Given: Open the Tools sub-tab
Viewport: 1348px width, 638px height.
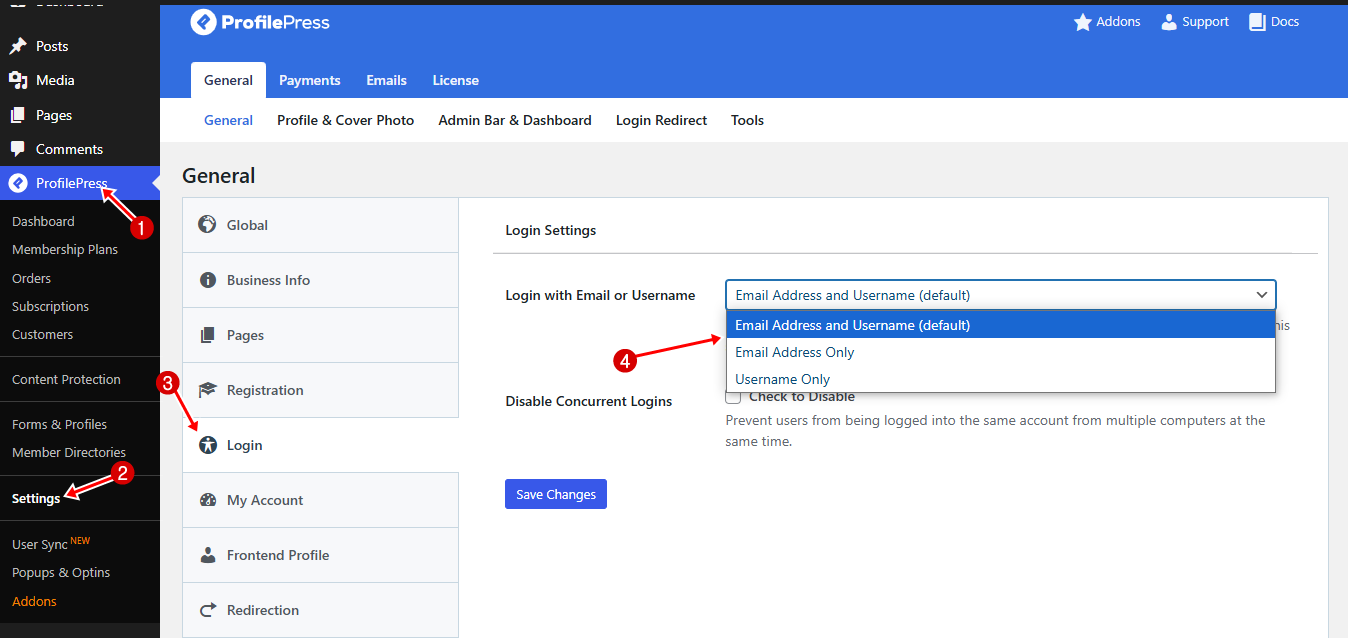Looking at the screenshot, I should click(x=747, y=120).
